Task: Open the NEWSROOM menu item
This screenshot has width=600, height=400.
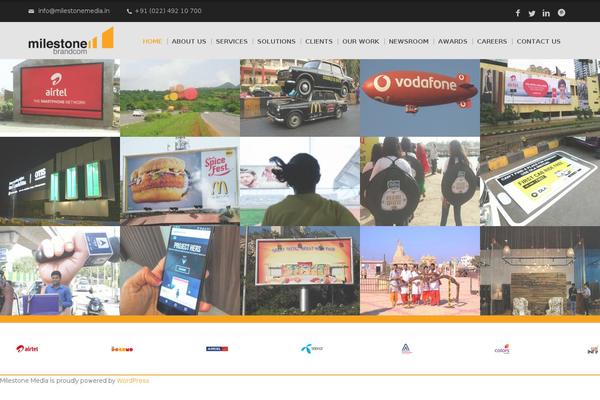Action: [409, 41]
